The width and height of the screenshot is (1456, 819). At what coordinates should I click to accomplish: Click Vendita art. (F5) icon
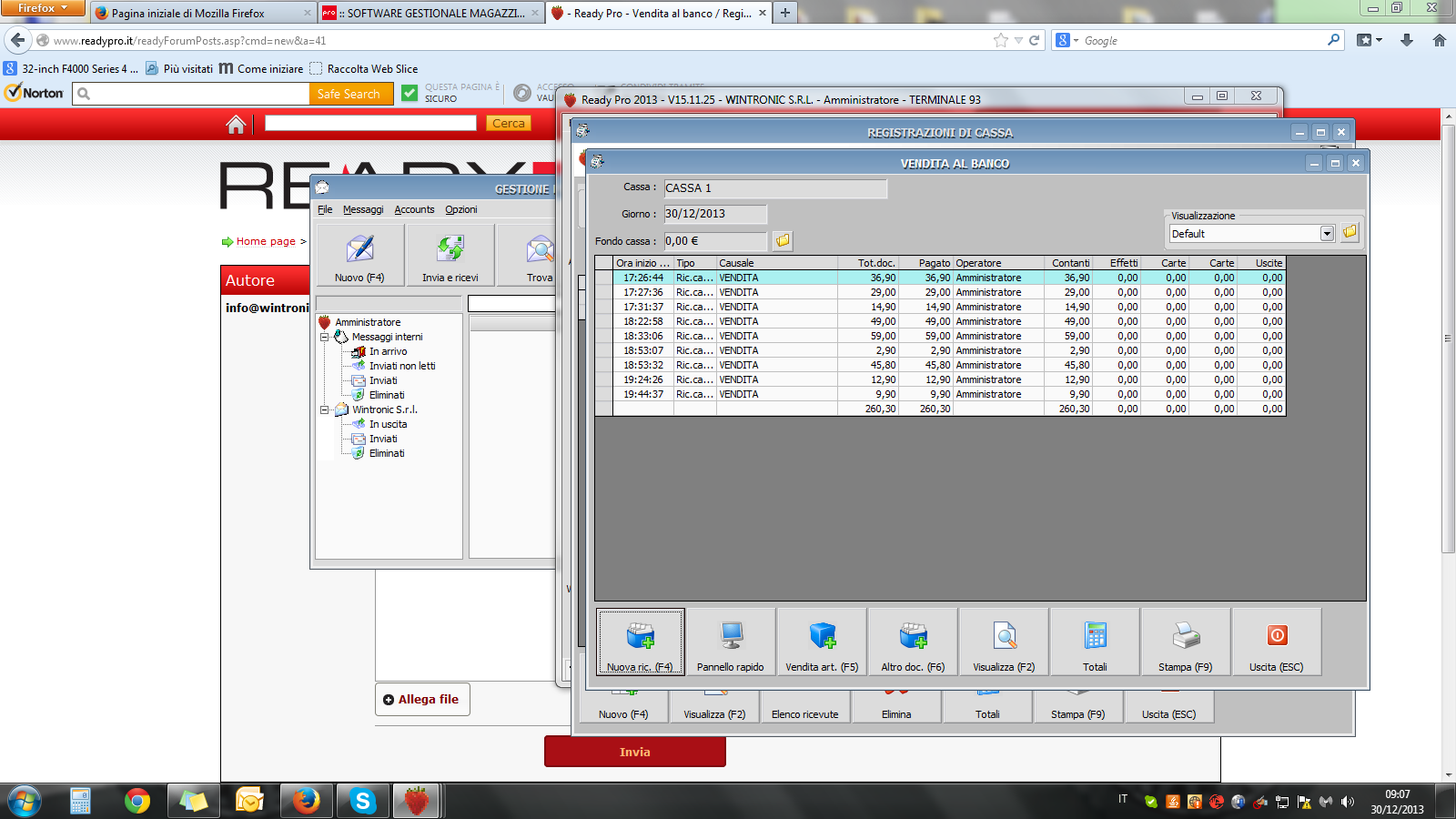(x=822, y=642)
